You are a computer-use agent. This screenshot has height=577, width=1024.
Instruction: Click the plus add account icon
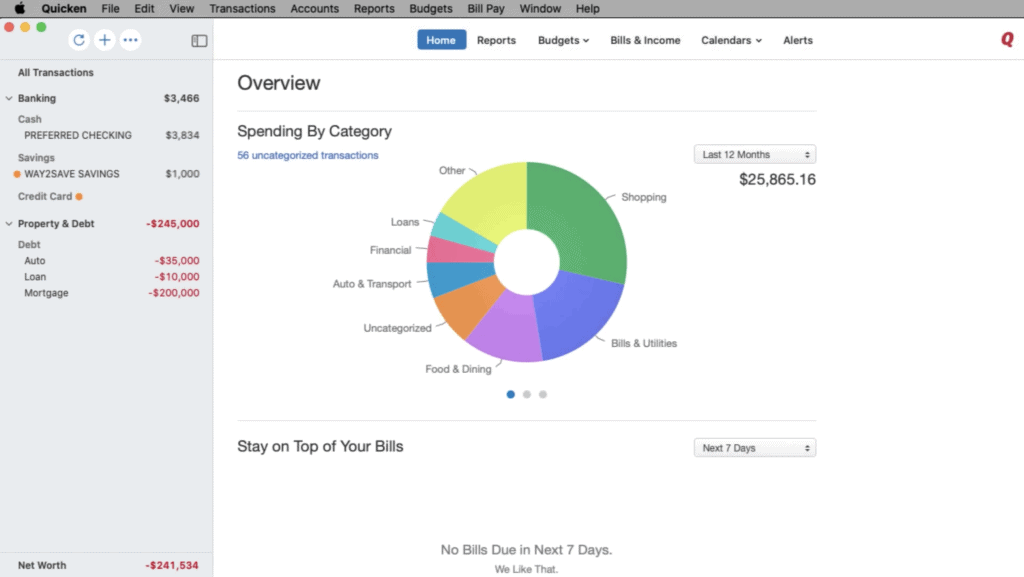point(104,40)
